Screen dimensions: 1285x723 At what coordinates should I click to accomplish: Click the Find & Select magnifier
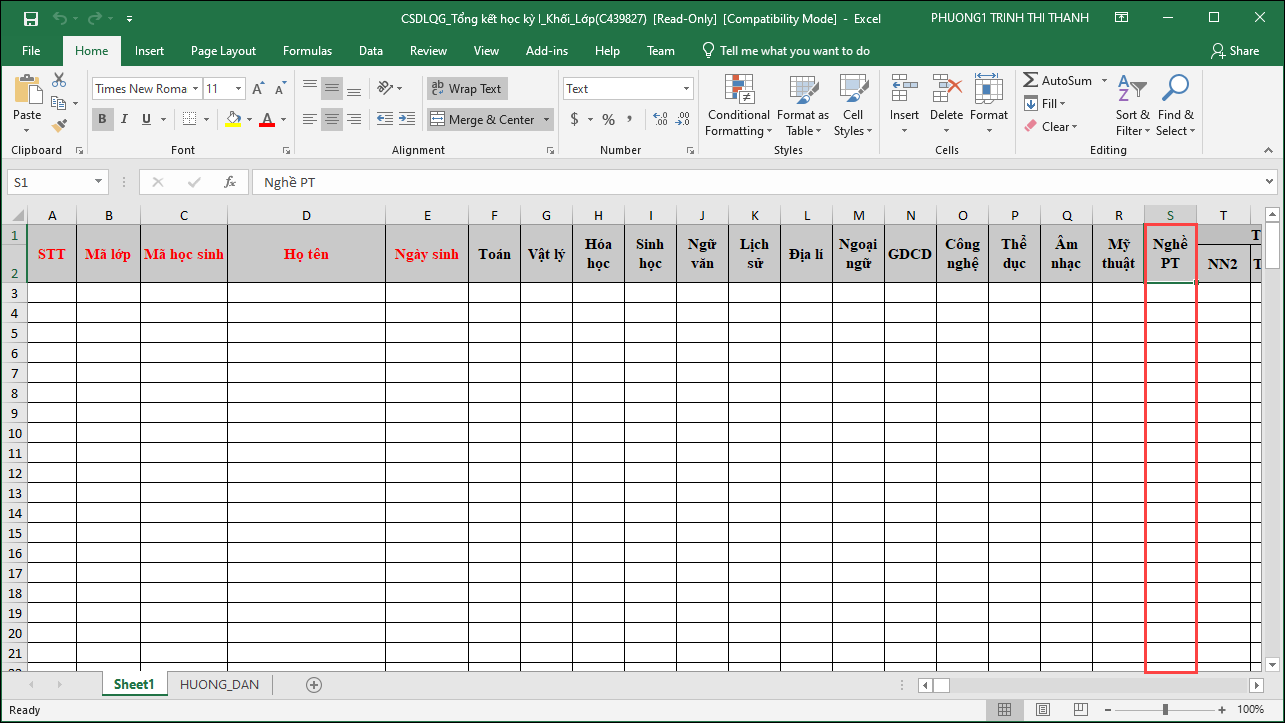1175,107
